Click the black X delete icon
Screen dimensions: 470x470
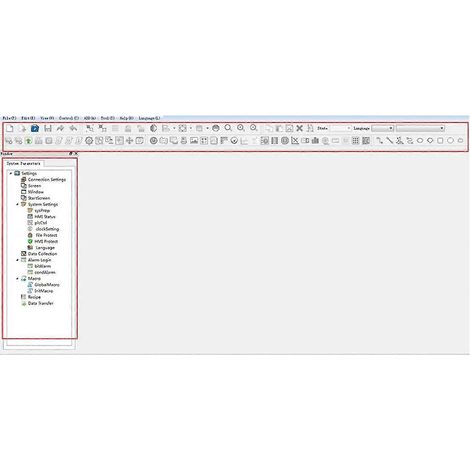click(300, 128)
